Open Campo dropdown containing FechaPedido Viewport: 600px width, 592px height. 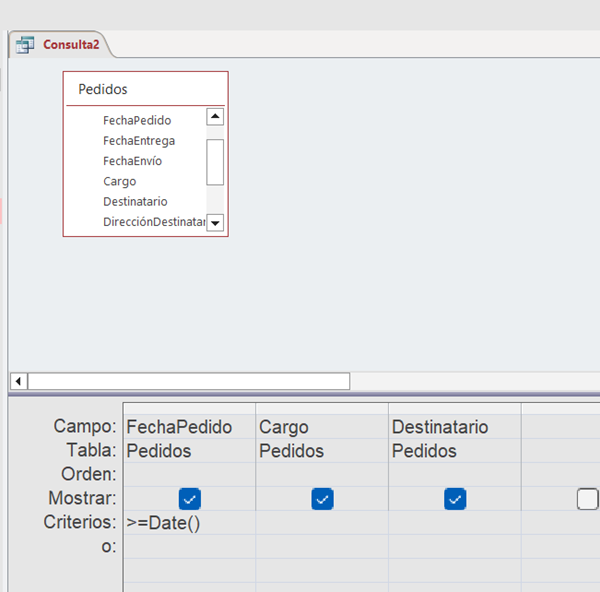(x=189, y=427)
